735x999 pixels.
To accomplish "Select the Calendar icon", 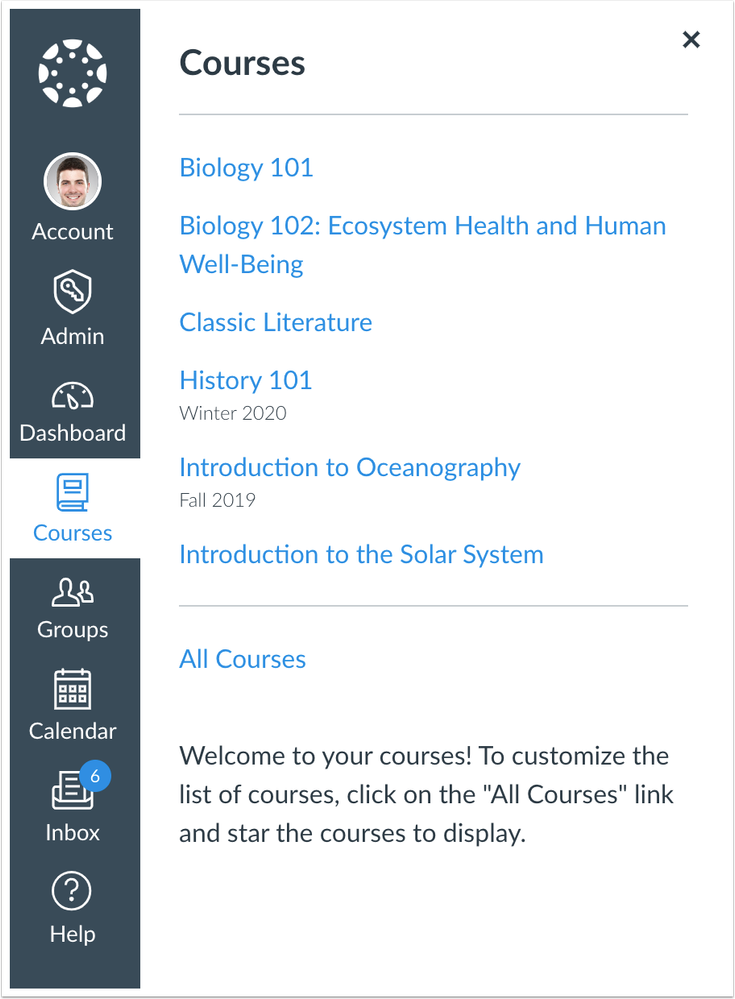I will pos(72,690).
